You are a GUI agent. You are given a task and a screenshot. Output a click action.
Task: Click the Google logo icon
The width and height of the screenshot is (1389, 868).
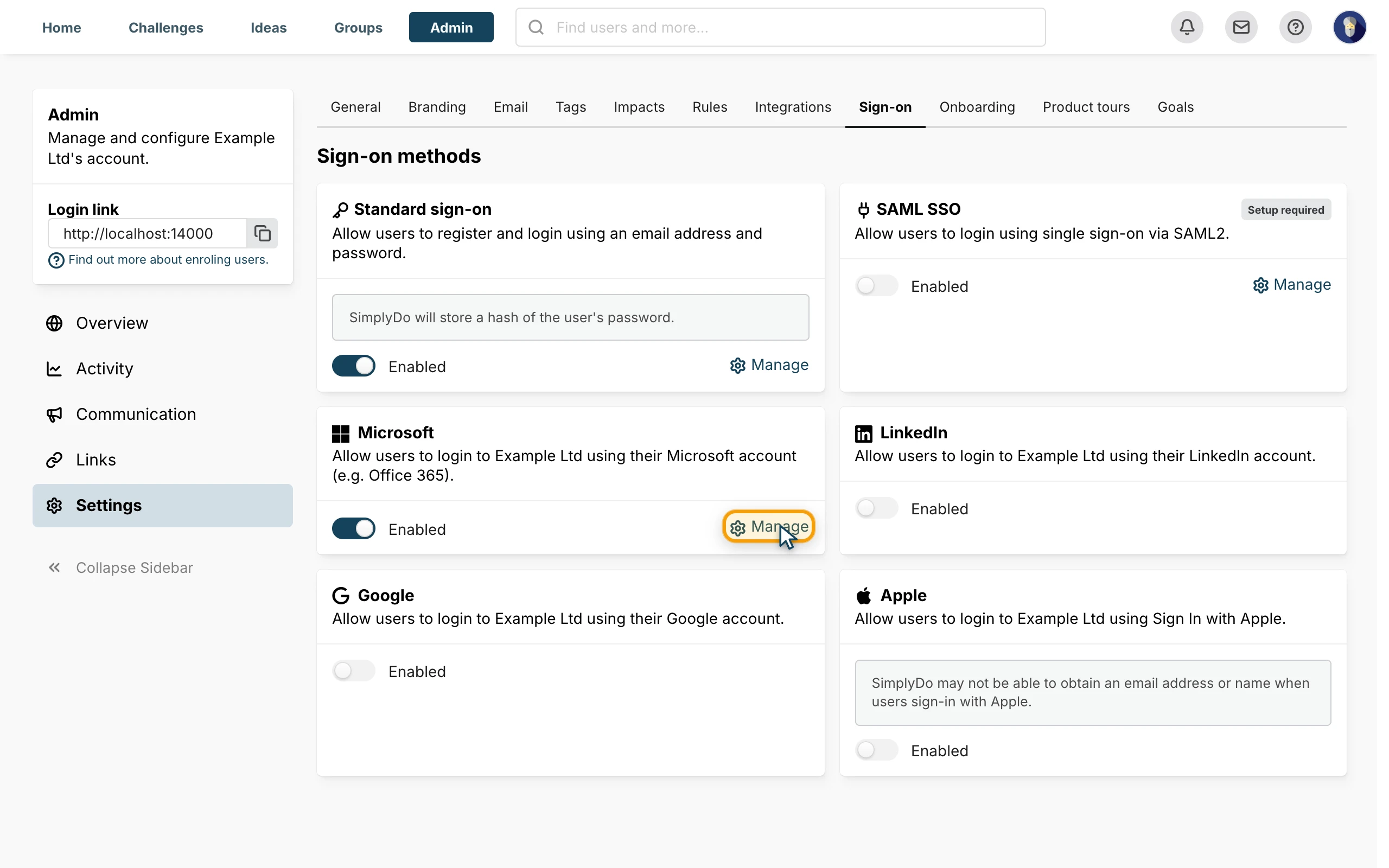point(340,595)
